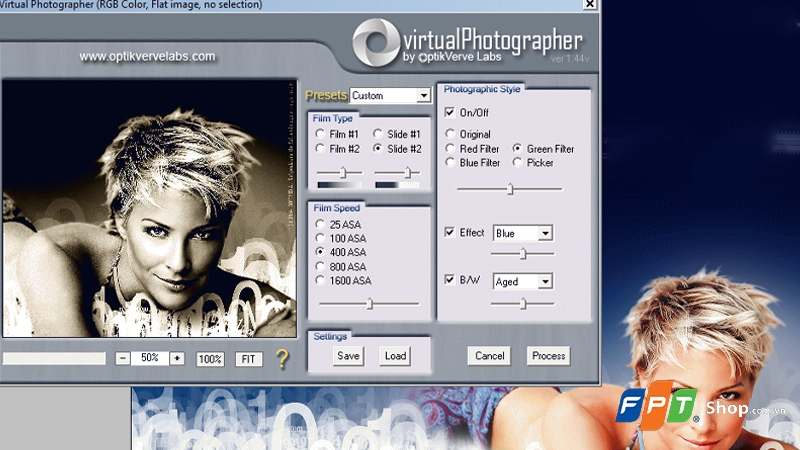Click the 50% zoom value field
This screenshot has width=800, height=450.
149,358
